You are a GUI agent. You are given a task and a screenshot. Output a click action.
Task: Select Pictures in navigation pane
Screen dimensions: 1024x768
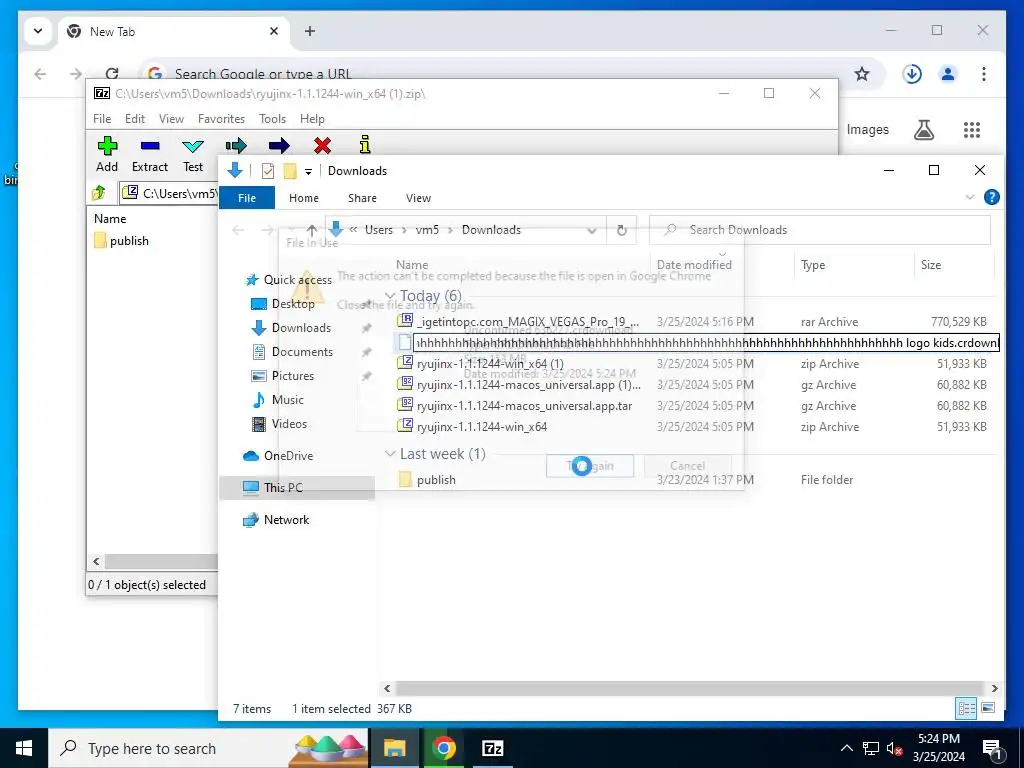283,376
